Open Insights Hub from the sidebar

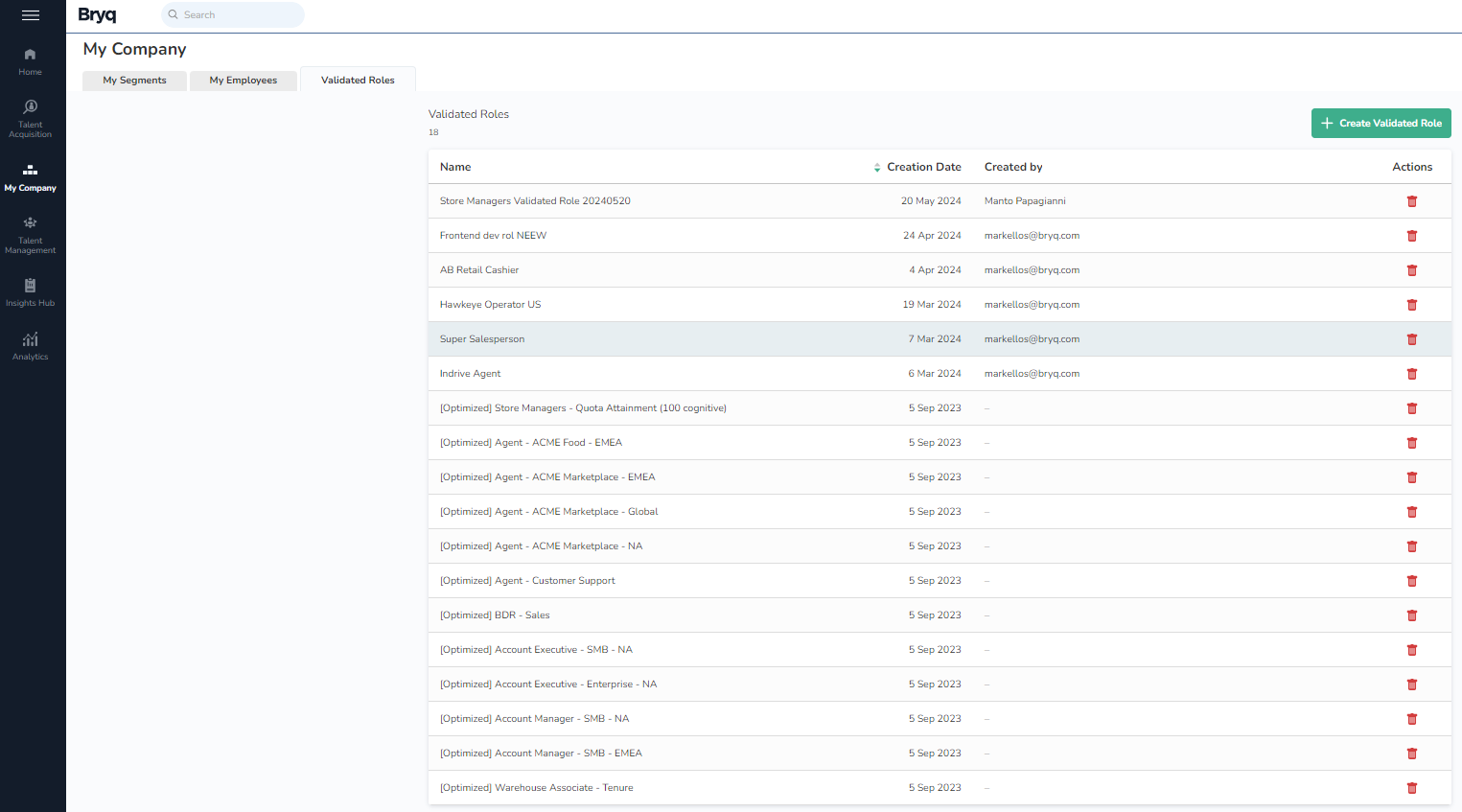tap(31, 292)
